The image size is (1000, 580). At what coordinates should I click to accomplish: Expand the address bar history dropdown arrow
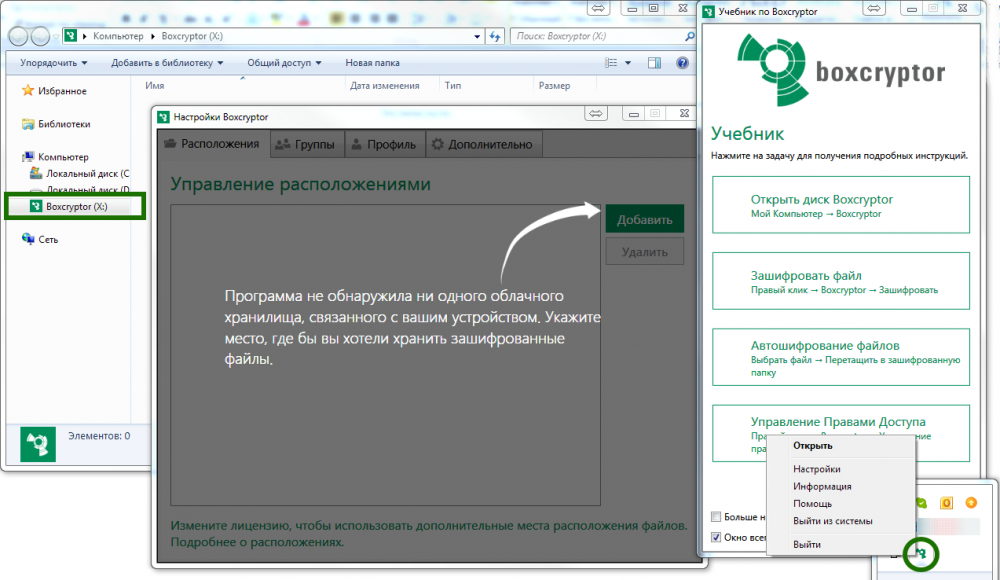(x=477, y=36)
